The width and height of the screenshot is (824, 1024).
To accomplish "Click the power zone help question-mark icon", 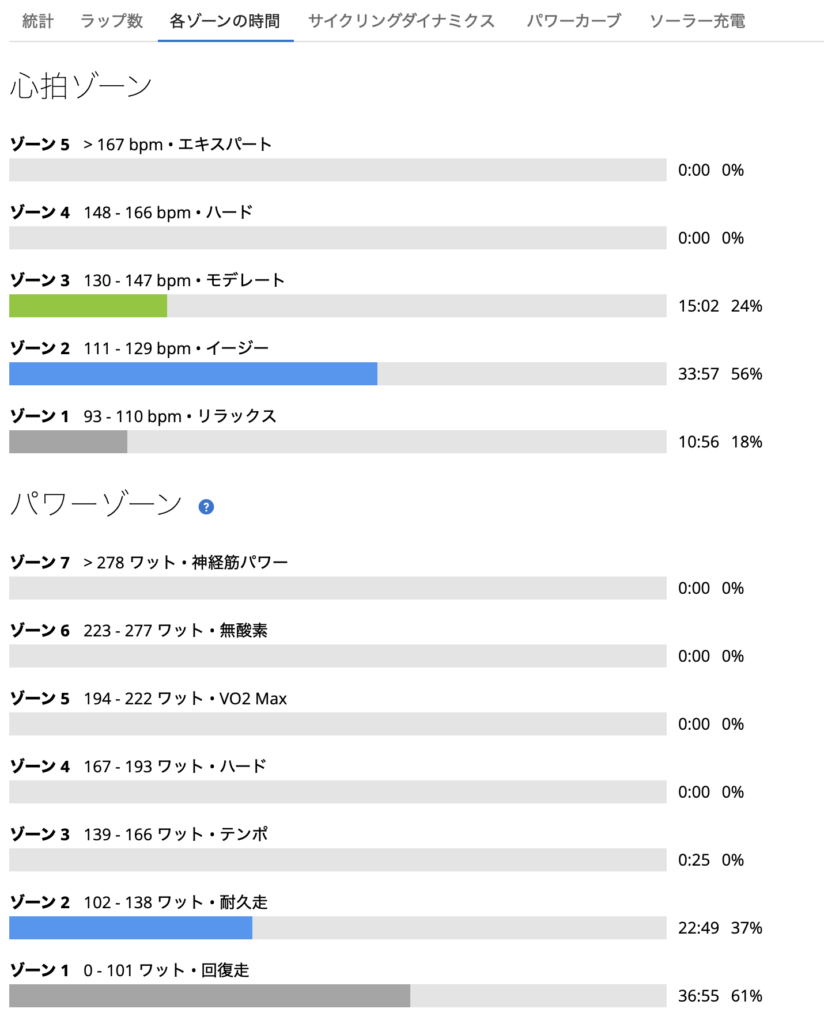I will pos(206,507).
